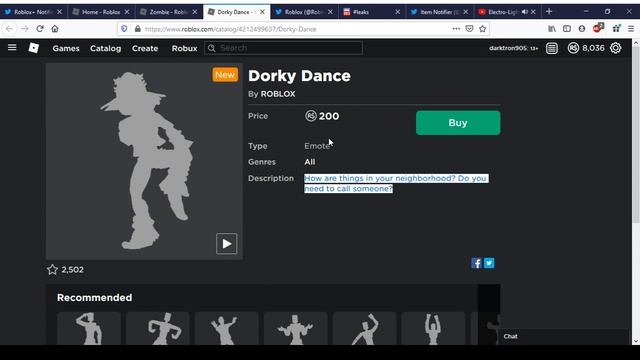This screenshot has width=640, height=360.
Task: Favorite the item with star icon
Action: tap(52, 269)
